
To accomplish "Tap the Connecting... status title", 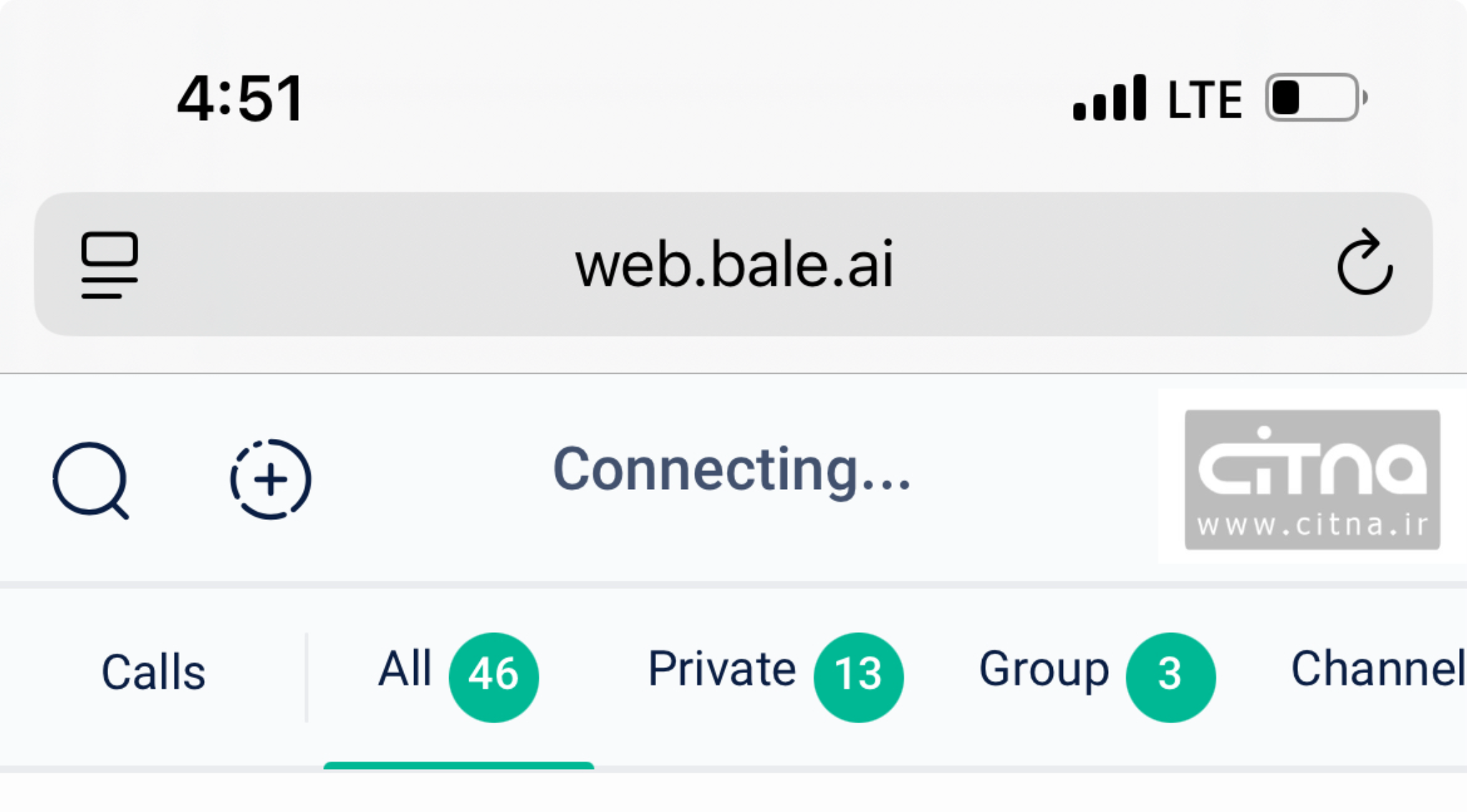I will tap(731, 470).
